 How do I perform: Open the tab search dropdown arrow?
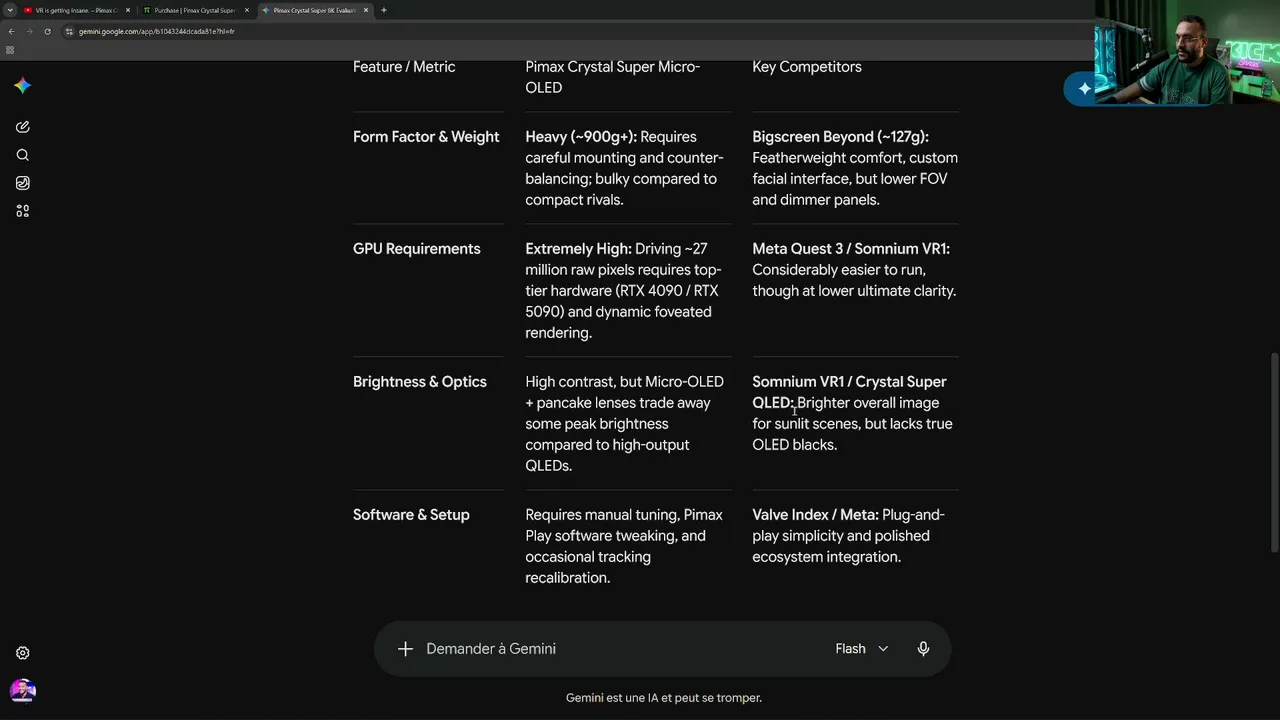tap(10, 10)
